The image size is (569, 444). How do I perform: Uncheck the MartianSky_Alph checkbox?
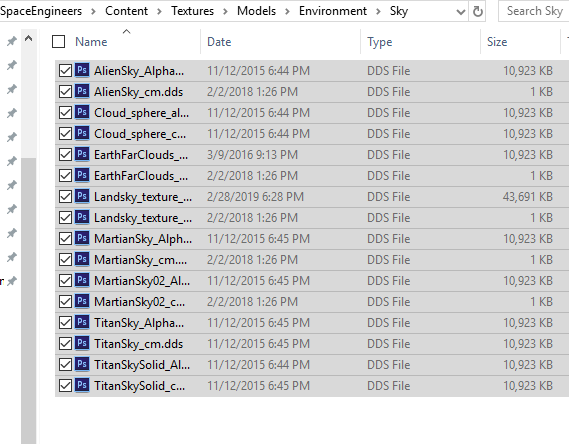click(65, 239)
